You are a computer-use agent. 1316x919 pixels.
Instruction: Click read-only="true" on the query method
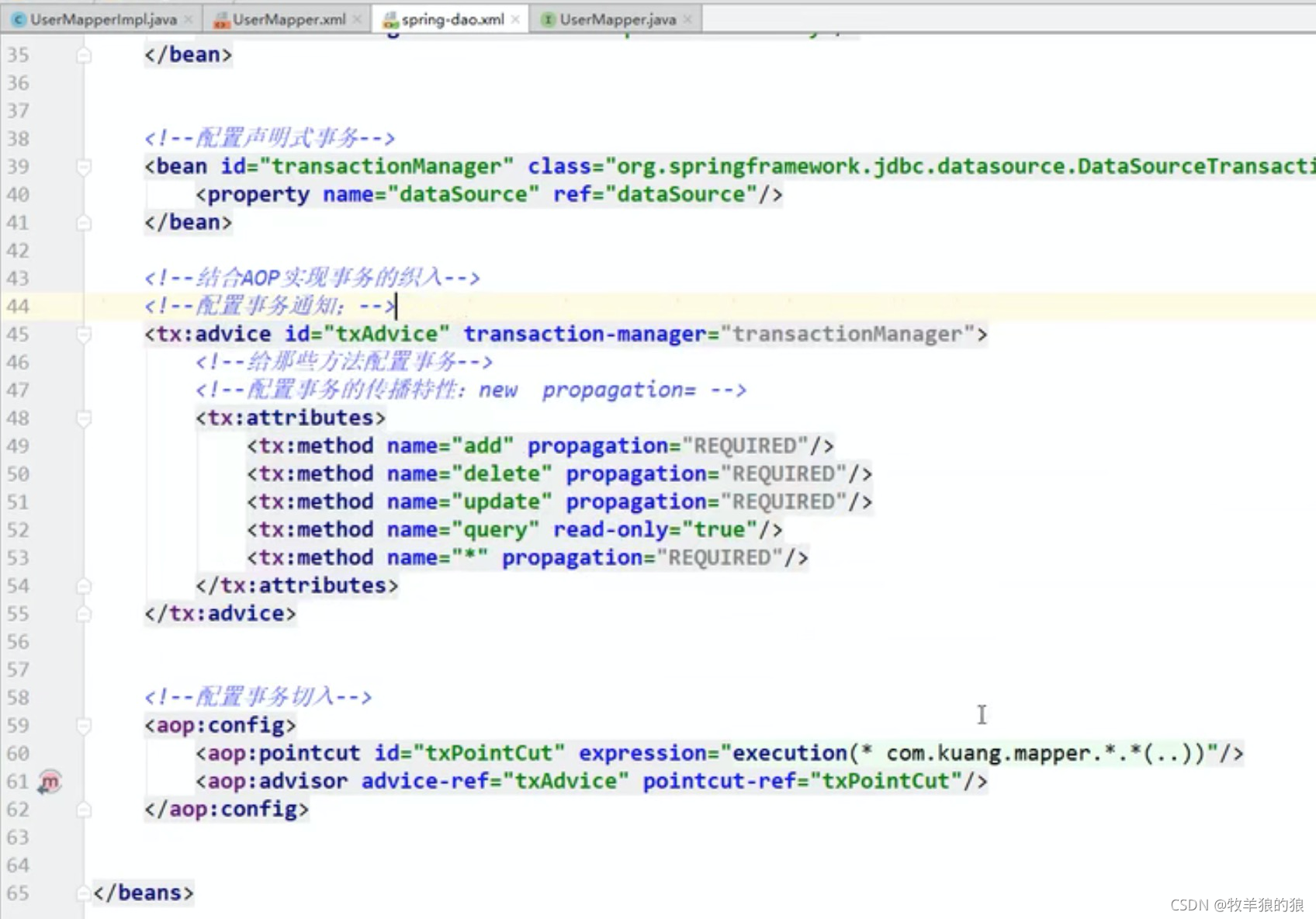[655, 530]
